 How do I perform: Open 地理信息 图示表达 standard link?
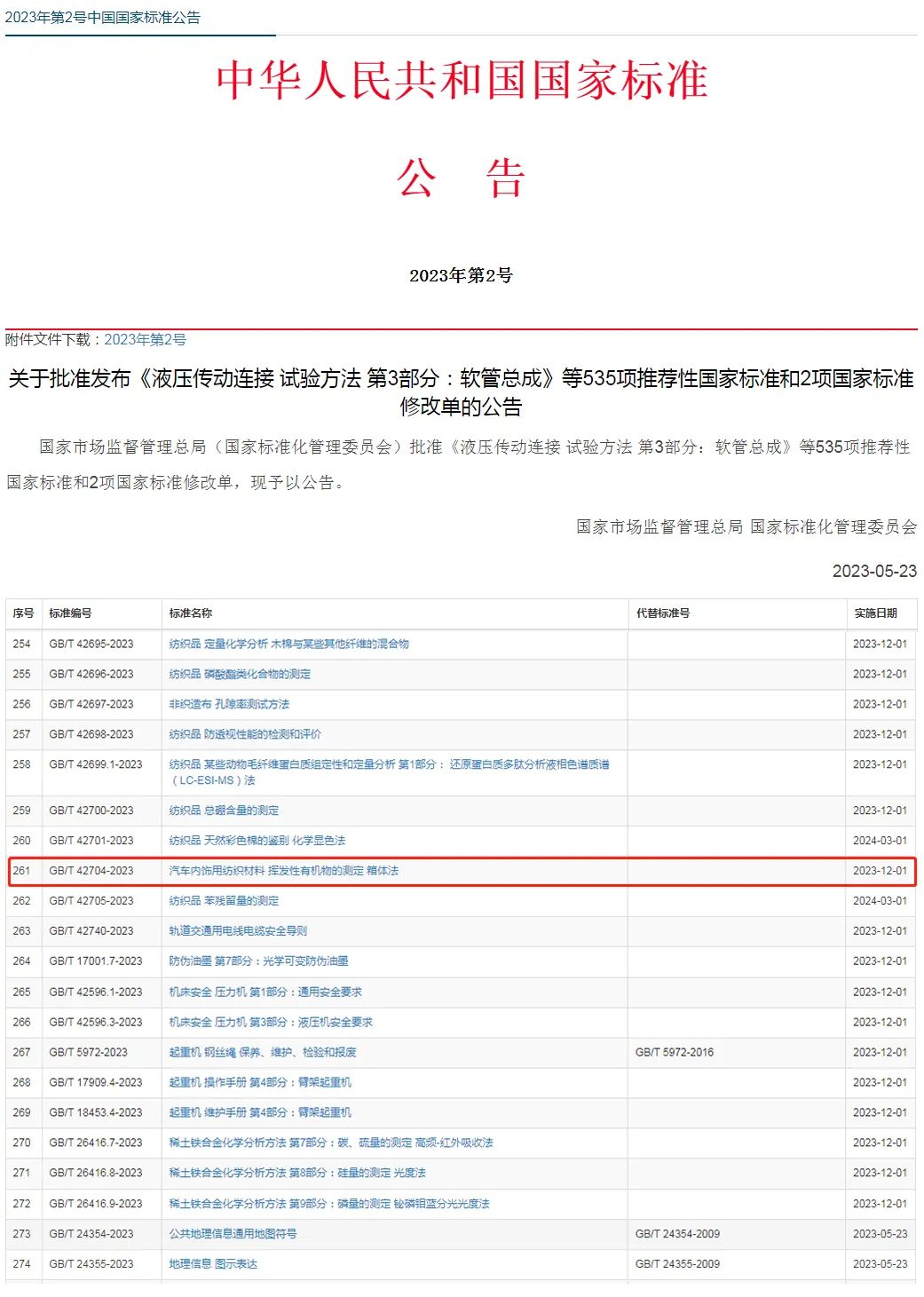[213, 1264]
